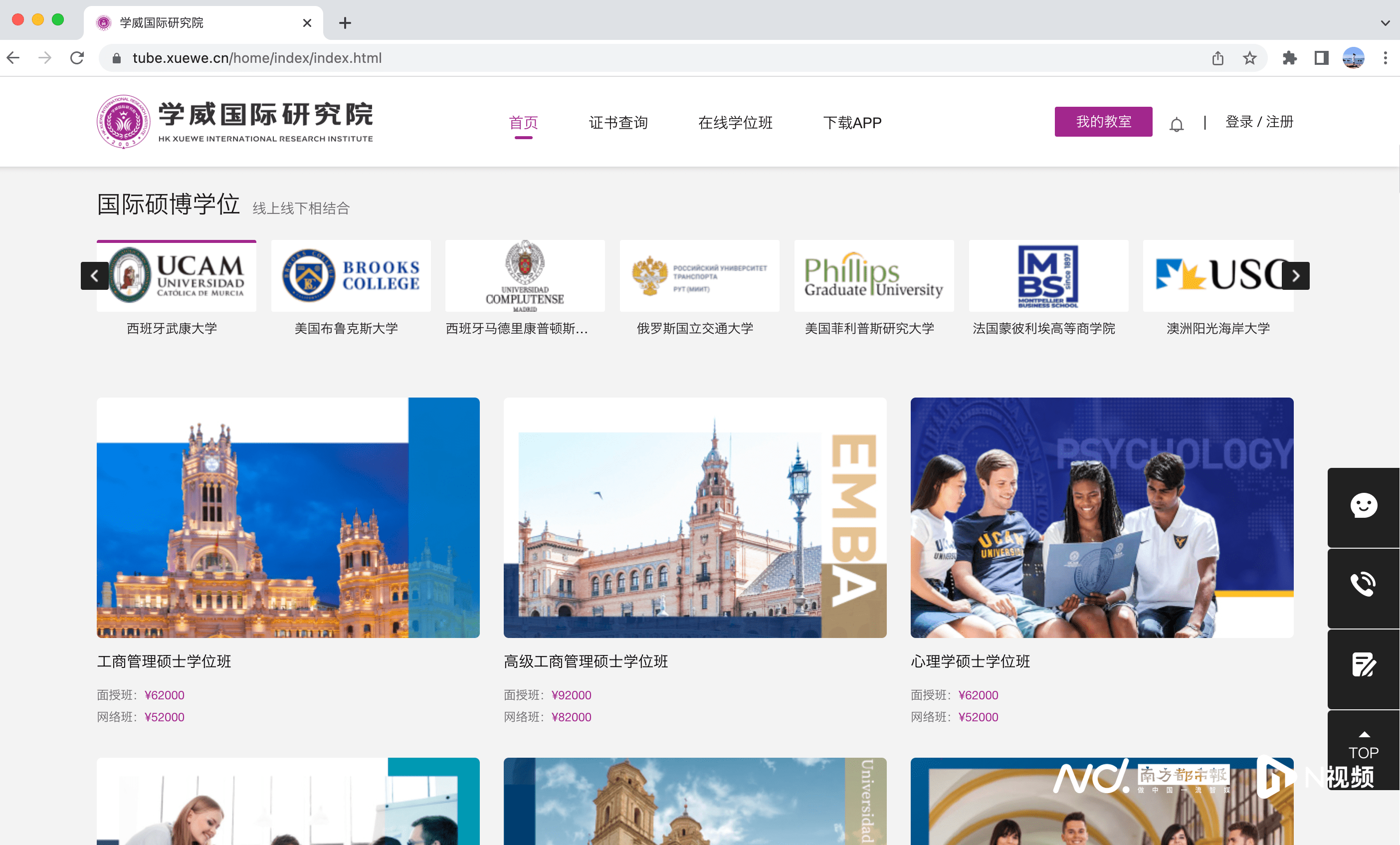
Task: Select the Brooks College university logo
Action: point(351,276)
